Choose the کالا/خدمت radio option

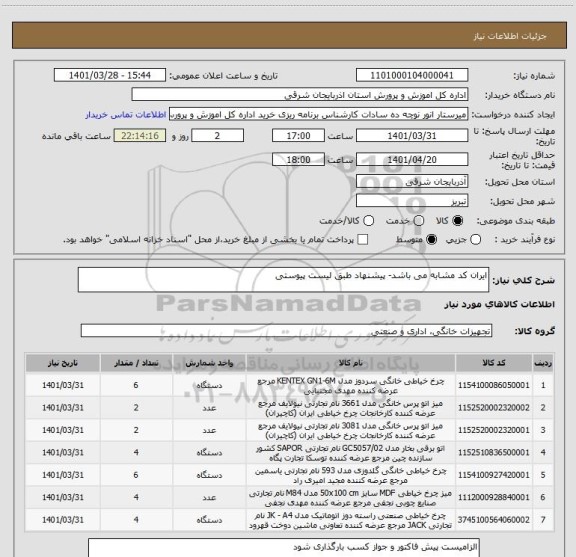368,220
